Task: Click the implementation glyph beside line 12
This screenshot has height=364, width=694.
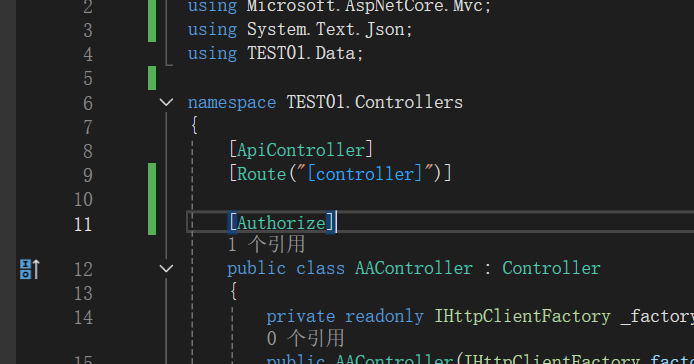Action: point(30,269)
